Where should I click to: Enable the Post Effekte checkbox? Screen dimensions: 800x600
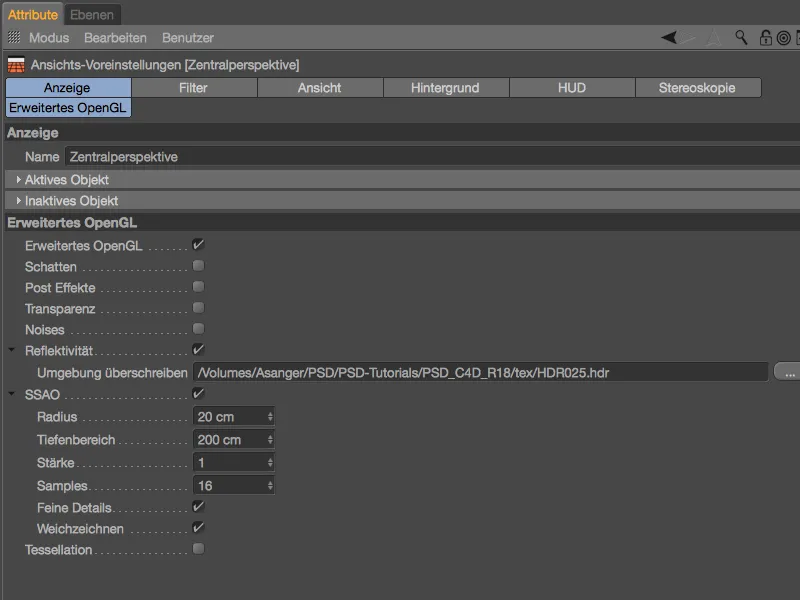[198, 287]
